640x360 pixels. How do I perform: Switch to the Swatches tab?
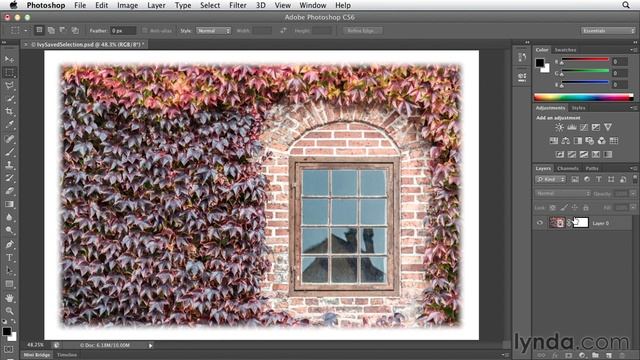coord(565,50)
